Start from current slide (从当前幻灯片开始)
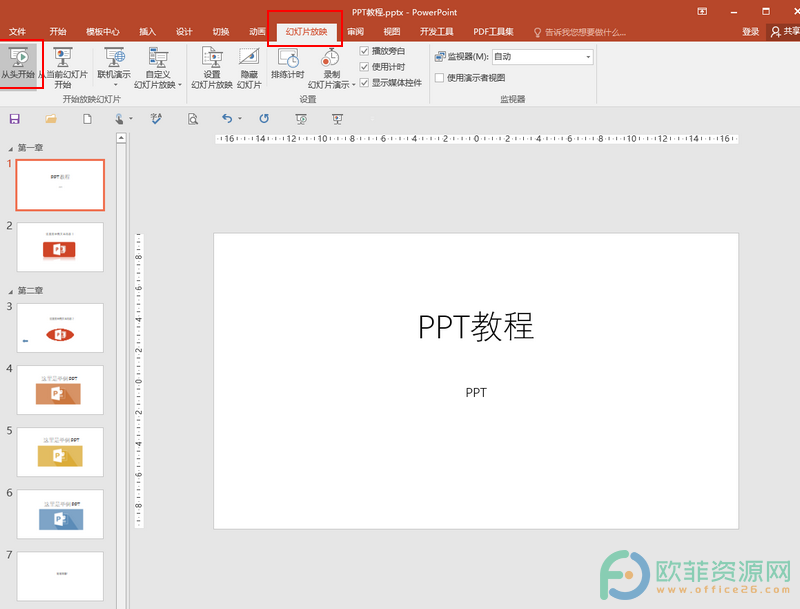This screenshot has height=609, width=800. point(63,68)
